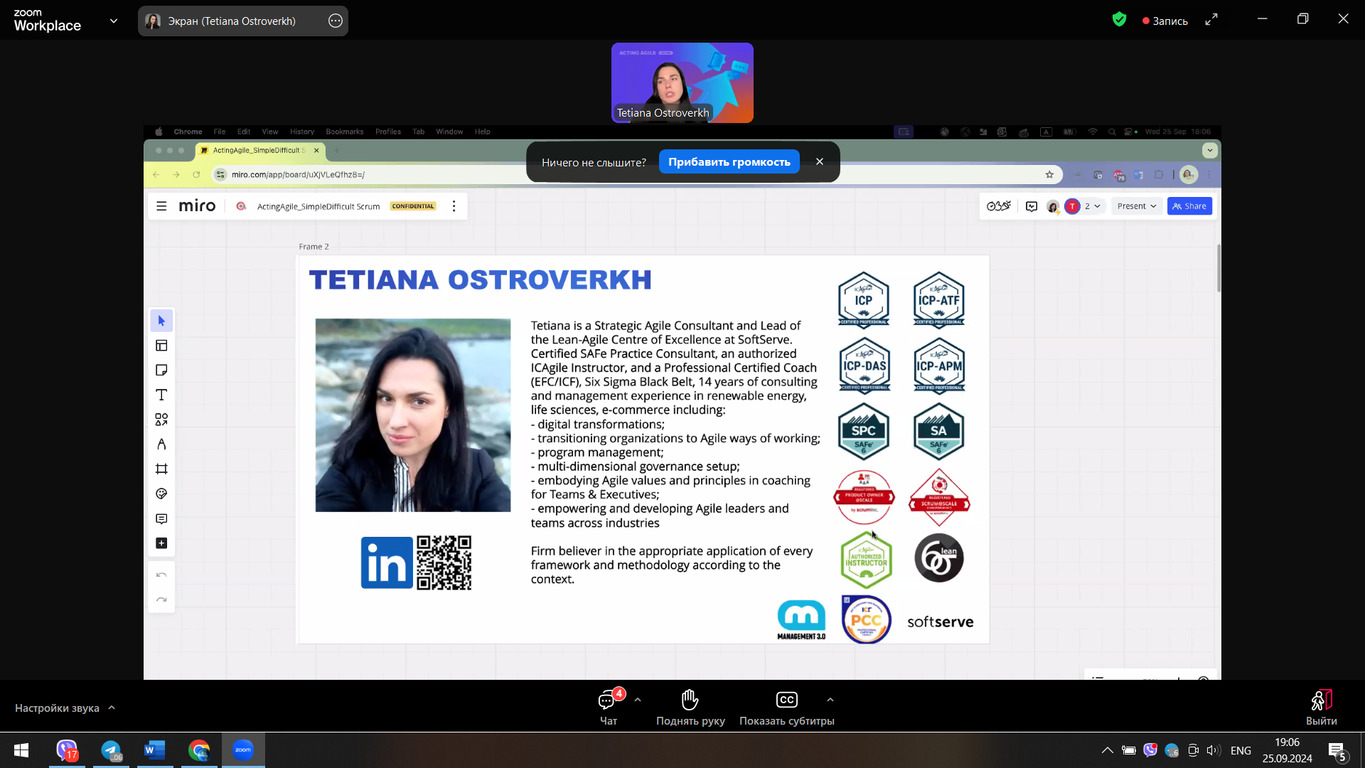Open Telegram from taskbar
The height and width of the screenshot is (768, 1365).
pos(111,750)
